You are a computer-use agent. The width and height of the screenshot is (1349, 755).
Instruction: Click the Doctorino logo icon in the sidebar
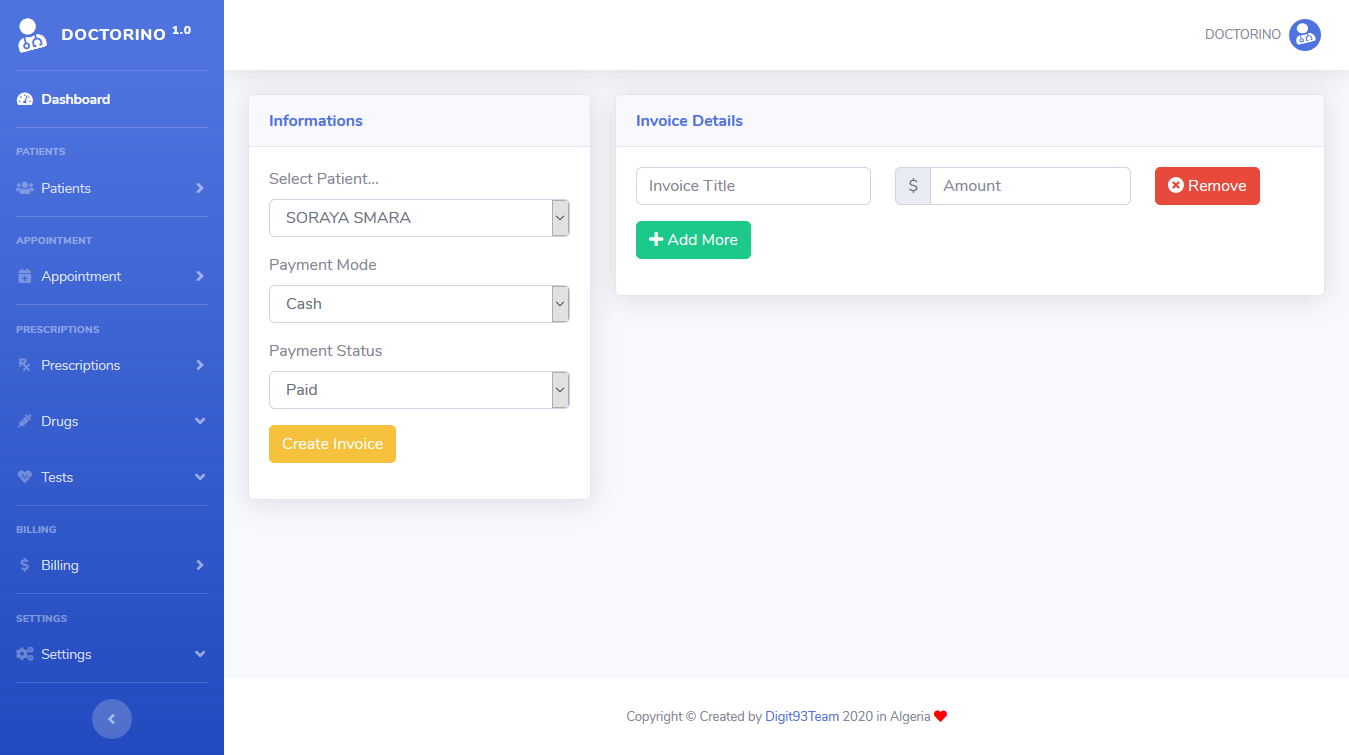tap(32, 35)
